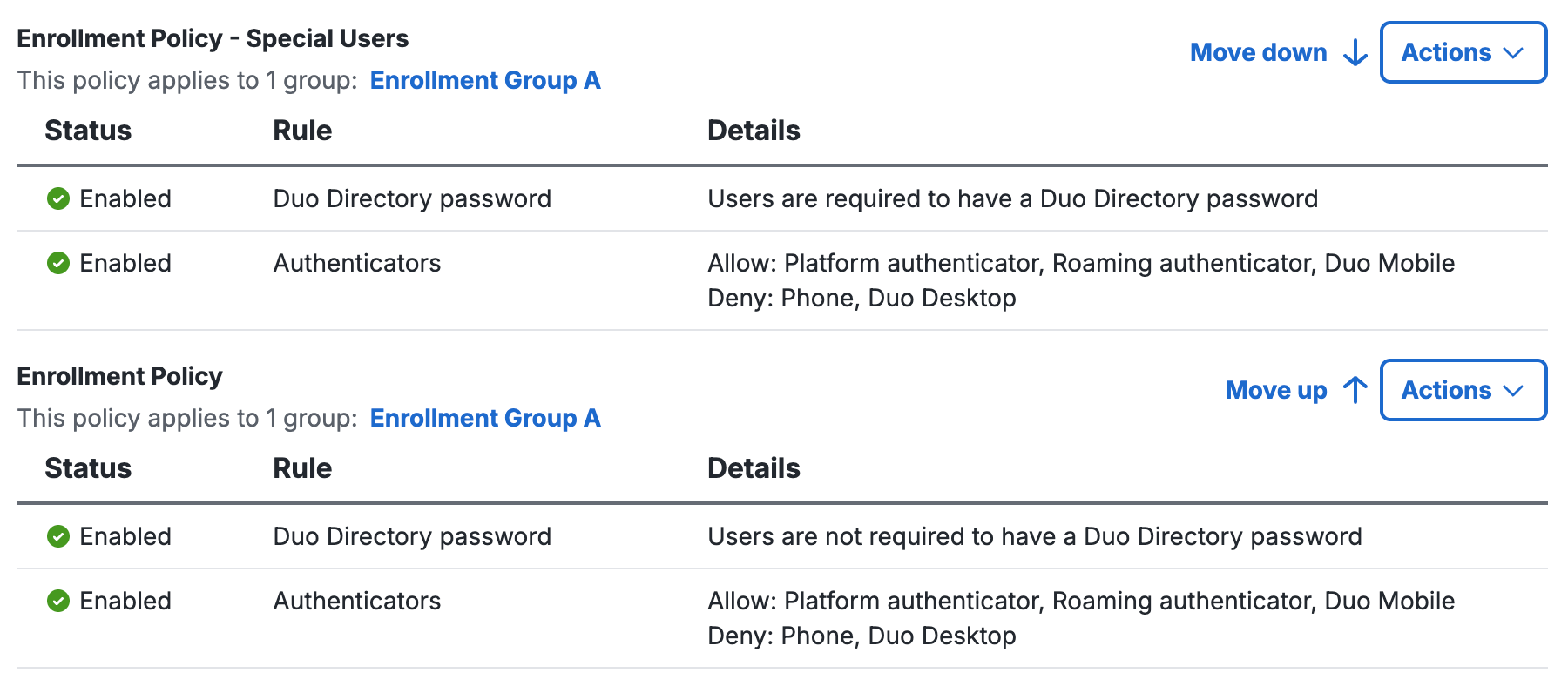The width and height of the screenshot is (1568, 686).
Task: Click green check for bottom policy's Authenticators rule
Action: (58, 601)
